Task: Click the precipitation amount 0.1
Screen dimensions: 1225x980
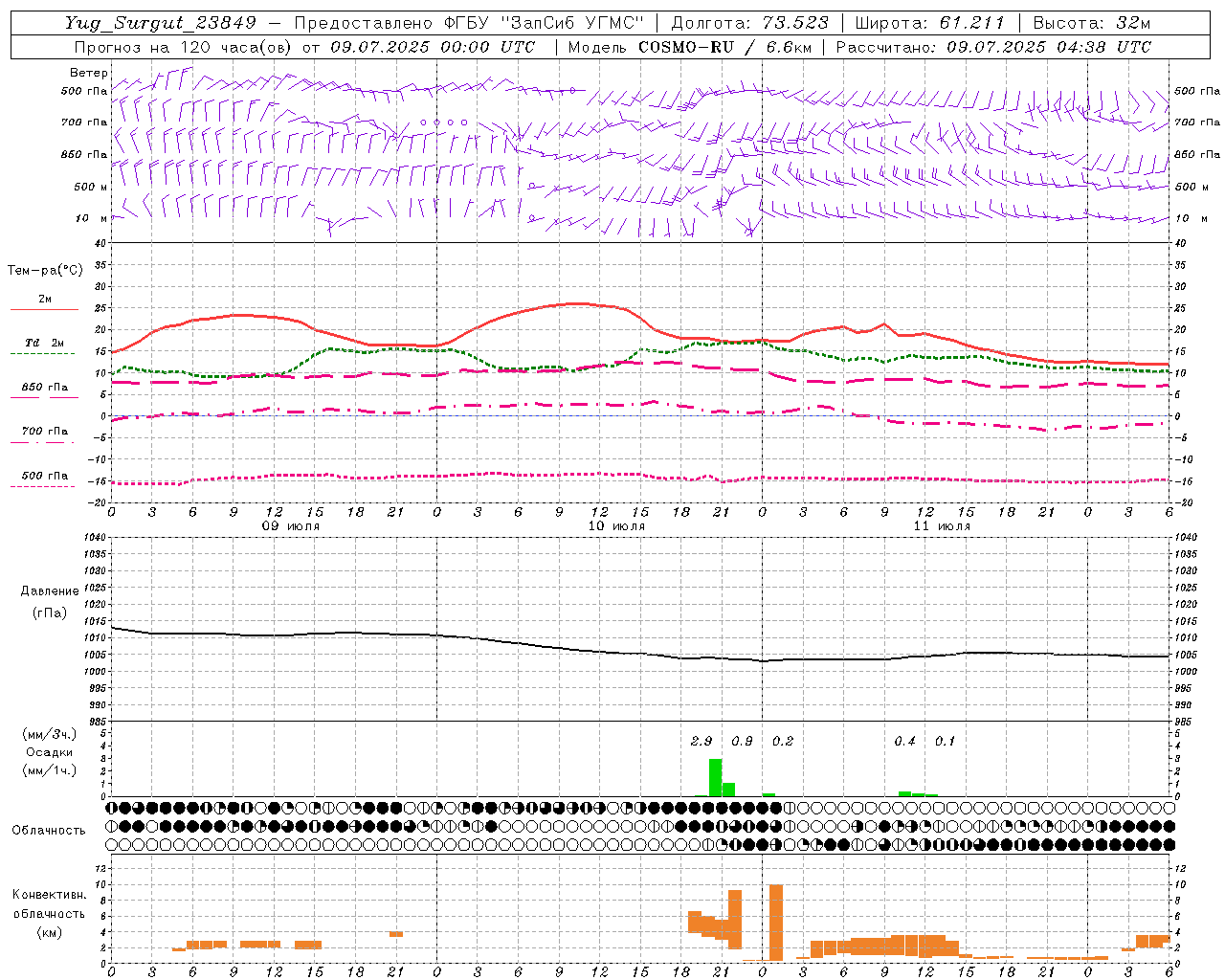Action: point(945,742)
